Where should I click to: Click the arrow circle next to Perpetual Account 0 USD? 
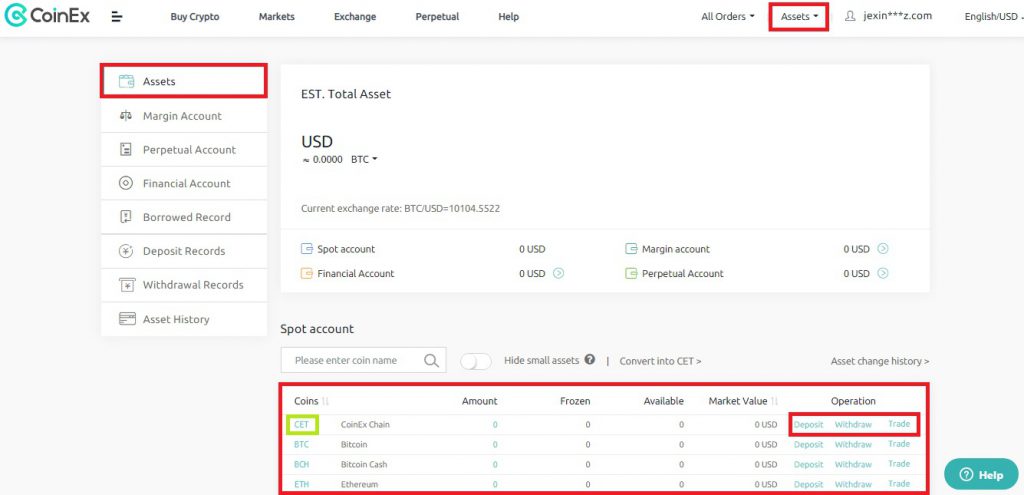[x=883, y=274]
